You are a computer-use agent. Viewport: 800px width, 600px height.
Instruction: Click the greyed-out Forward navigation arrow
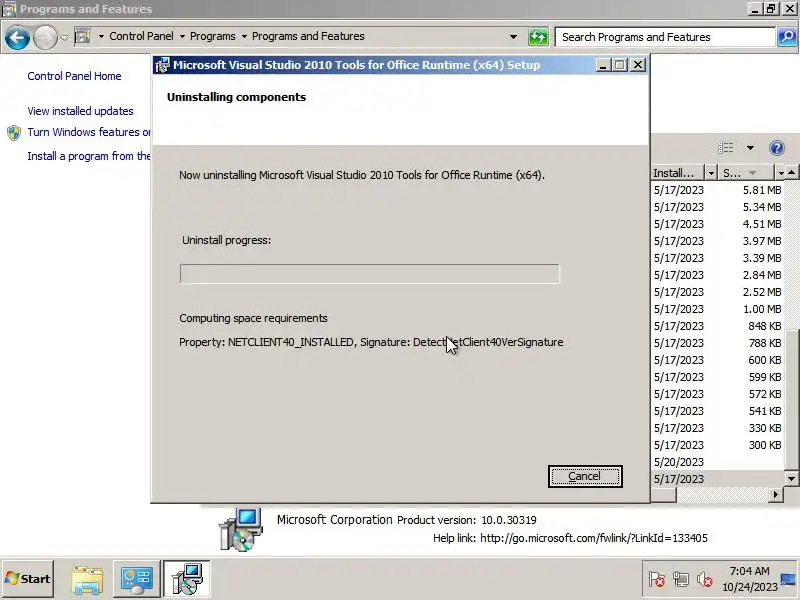(45, 37)
